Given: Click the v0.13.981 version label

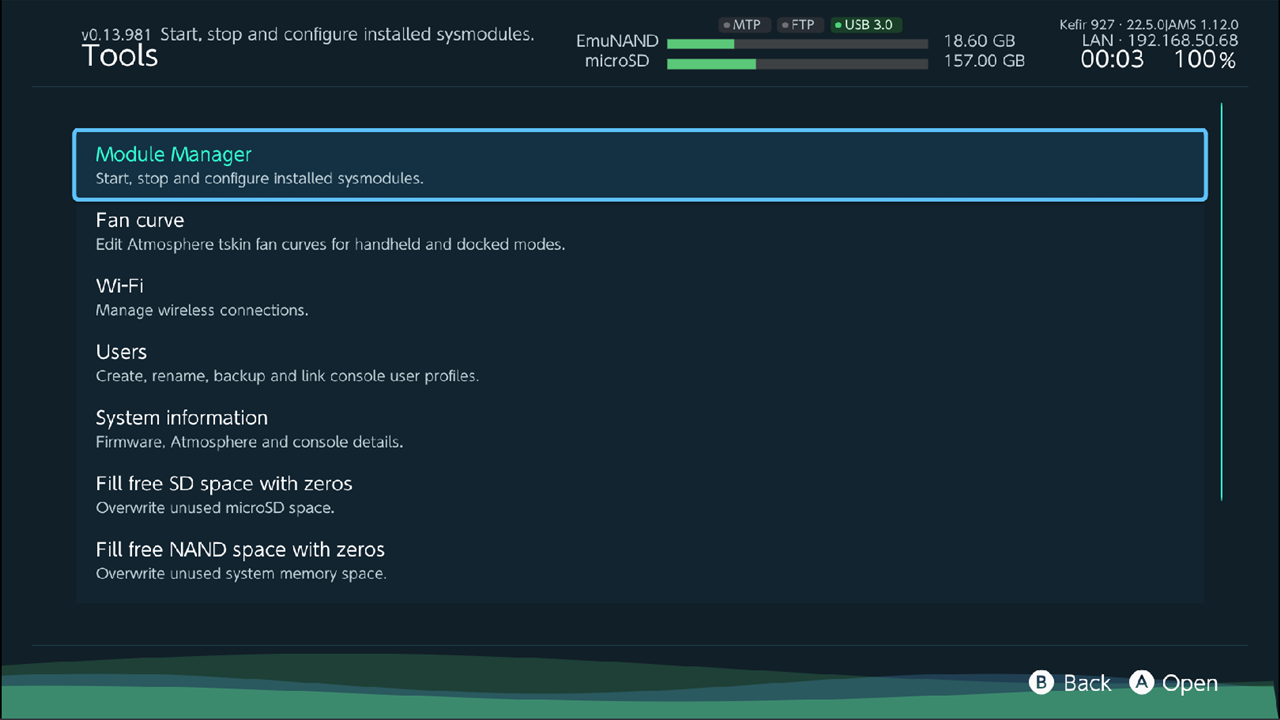Looking at the screenshot, I should [x=117, y=35].
